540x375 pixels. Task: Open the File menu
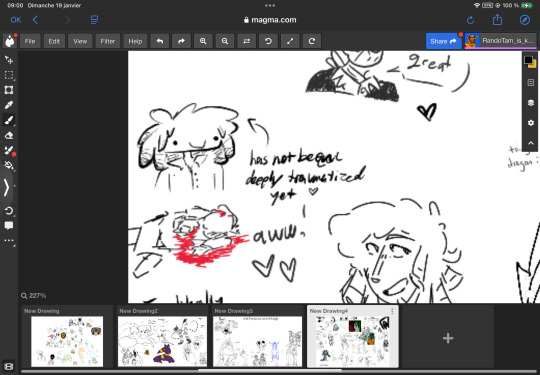(x=30, y=41)
